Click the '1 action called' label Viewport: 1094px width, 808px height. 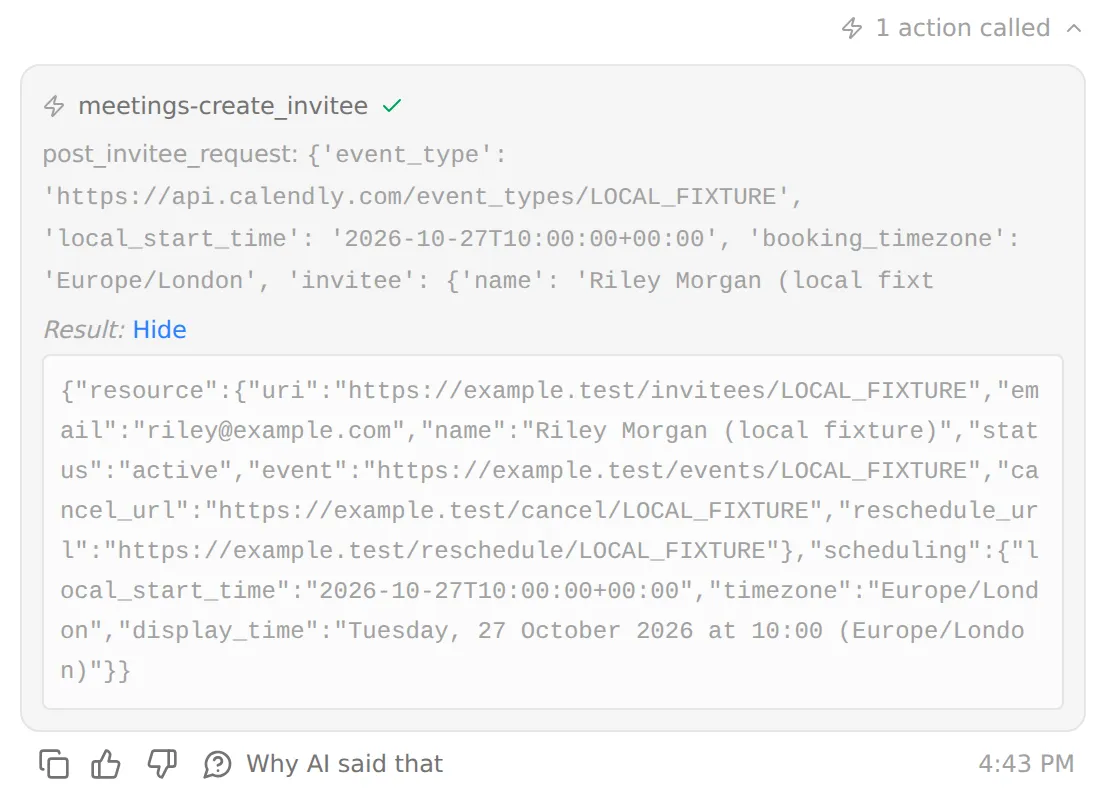[962, 28]
